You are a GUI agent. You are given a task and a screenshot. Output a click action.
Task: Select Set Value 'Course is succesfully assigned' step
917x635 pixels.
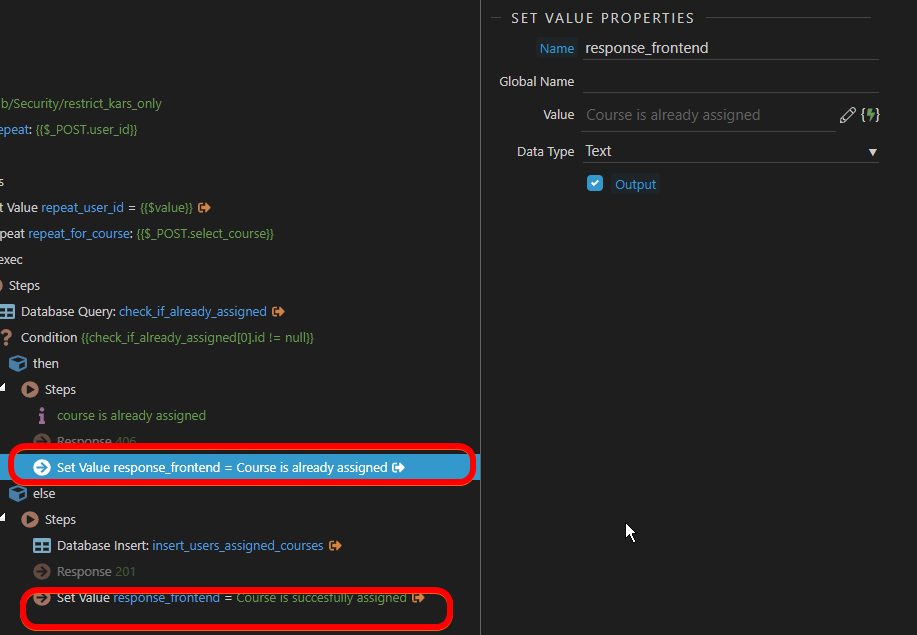pyautogui.click(x=232, y=598)
